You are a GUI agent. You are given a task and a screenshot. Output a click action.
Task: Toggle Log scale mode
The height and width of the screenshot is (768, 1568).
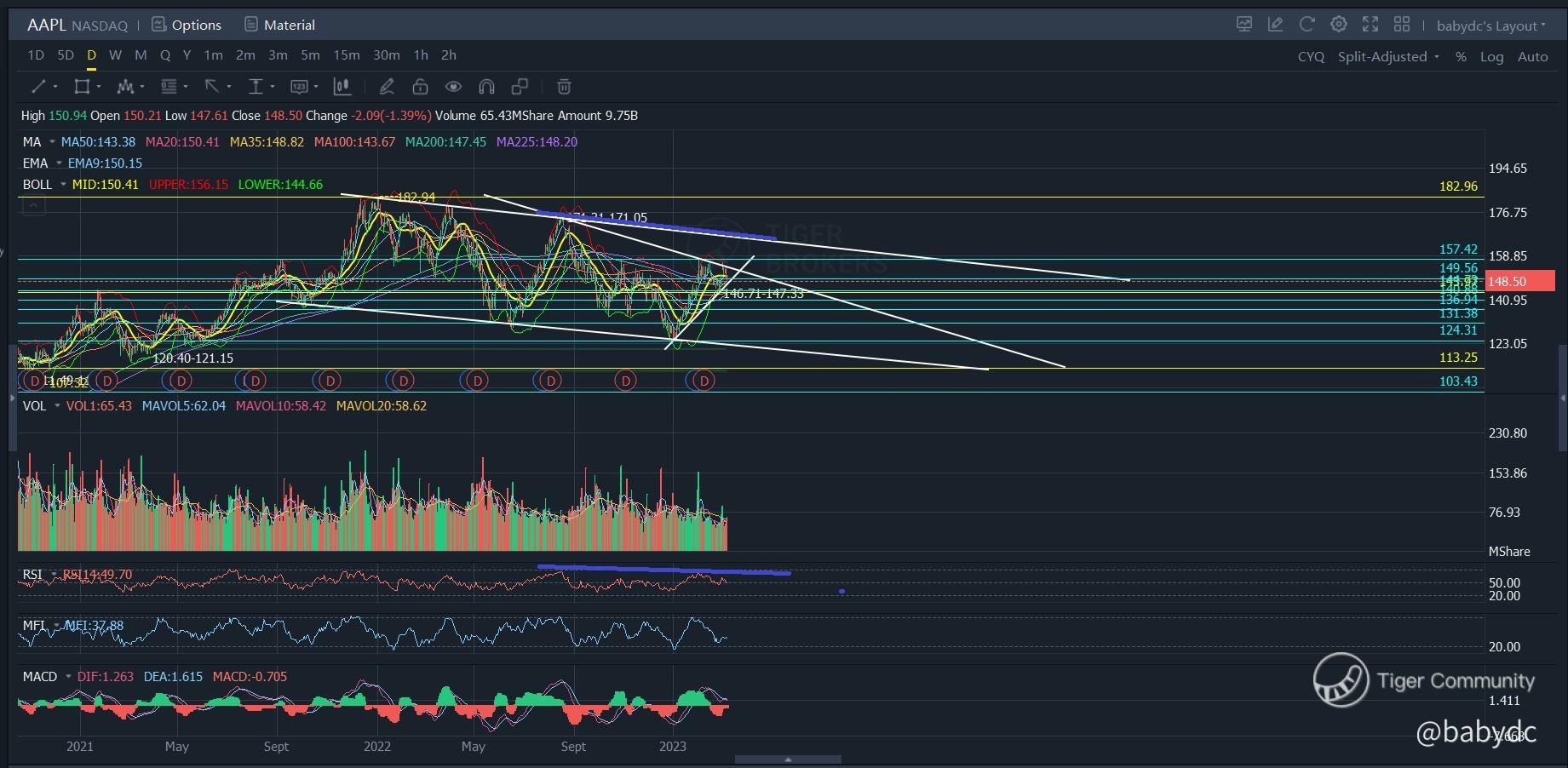click(1491, 56)
